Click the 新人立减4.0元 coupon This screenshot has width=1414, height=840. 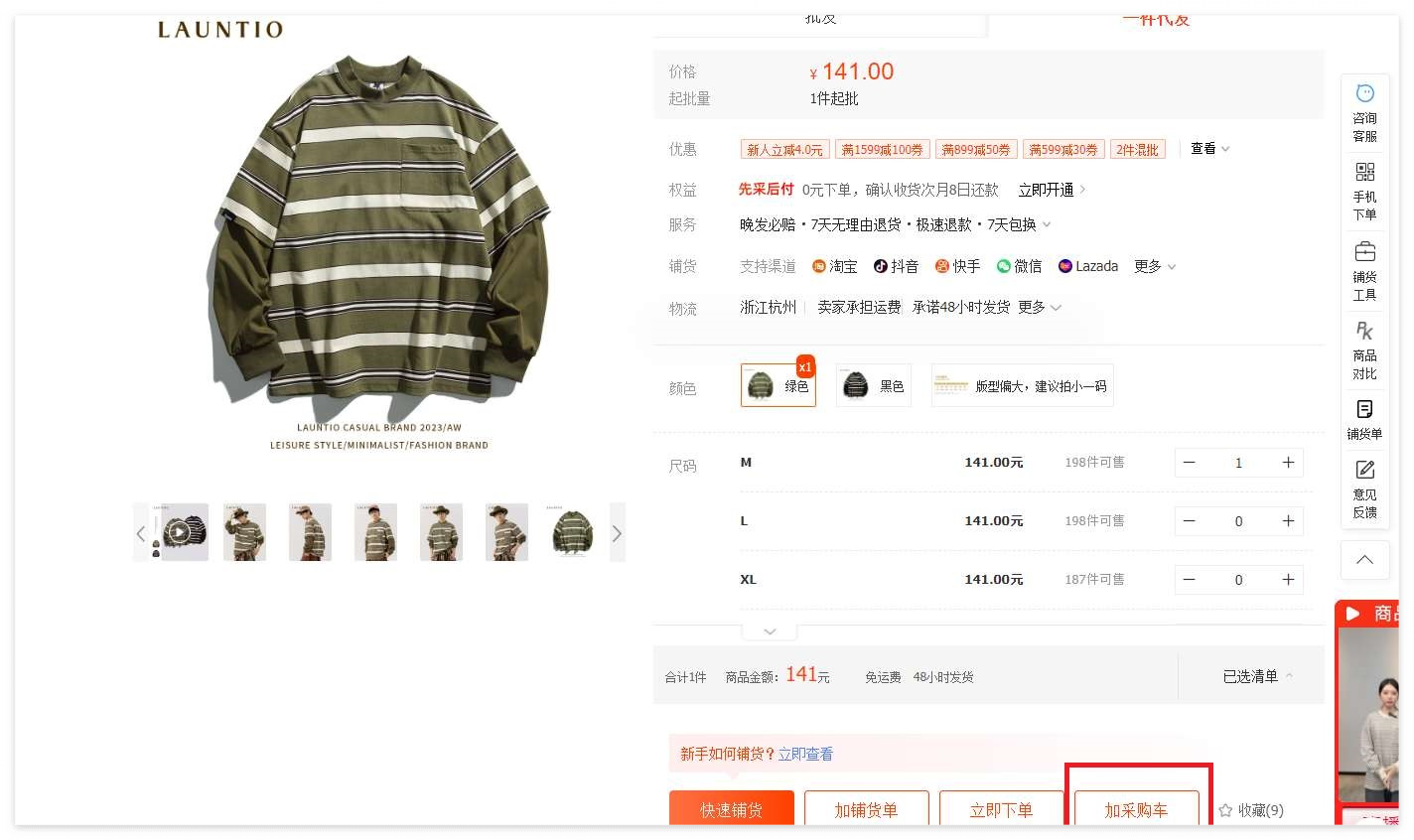coord(784,150)
